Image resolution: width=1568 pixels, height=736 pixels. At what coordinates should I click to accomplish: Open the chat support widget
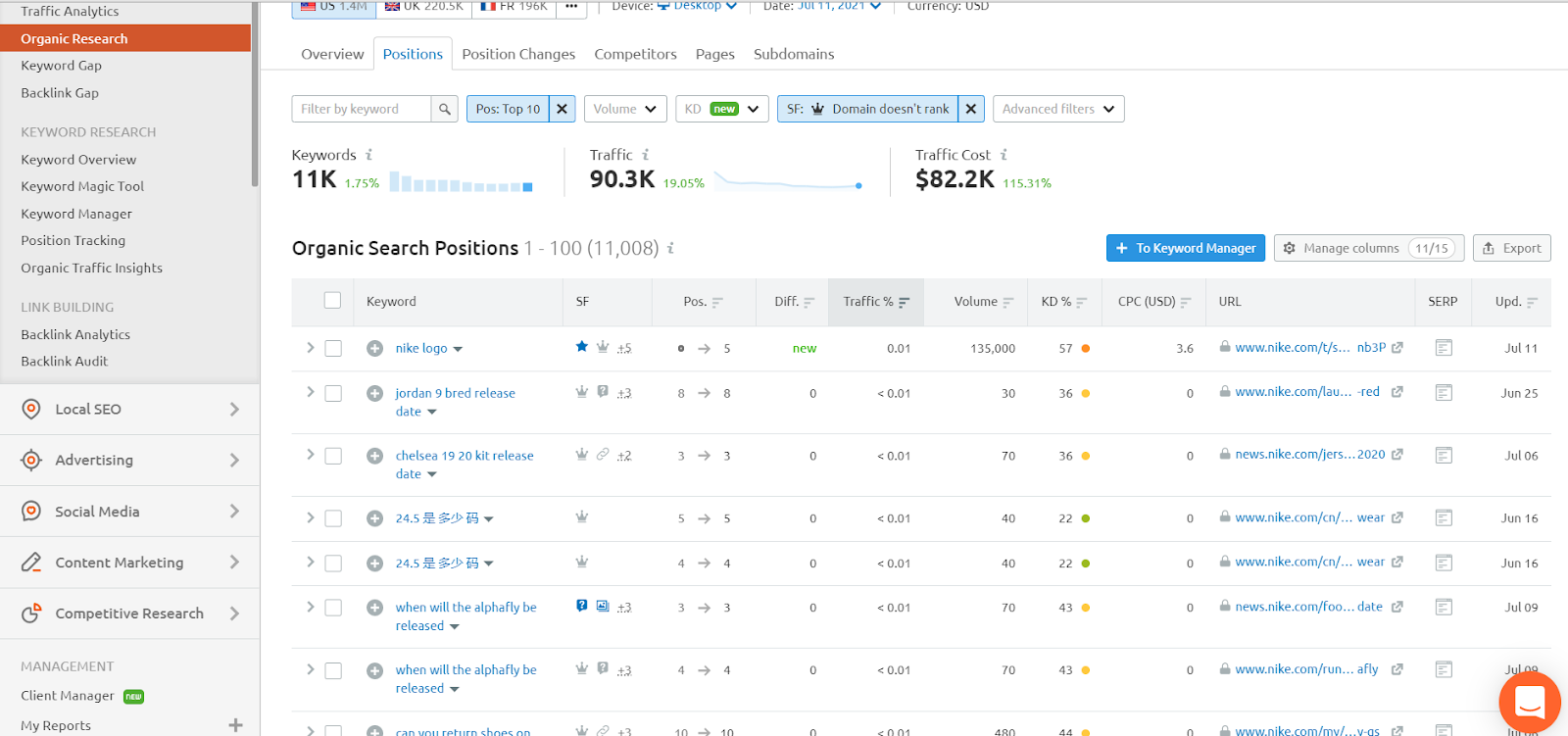point(1530,702)
